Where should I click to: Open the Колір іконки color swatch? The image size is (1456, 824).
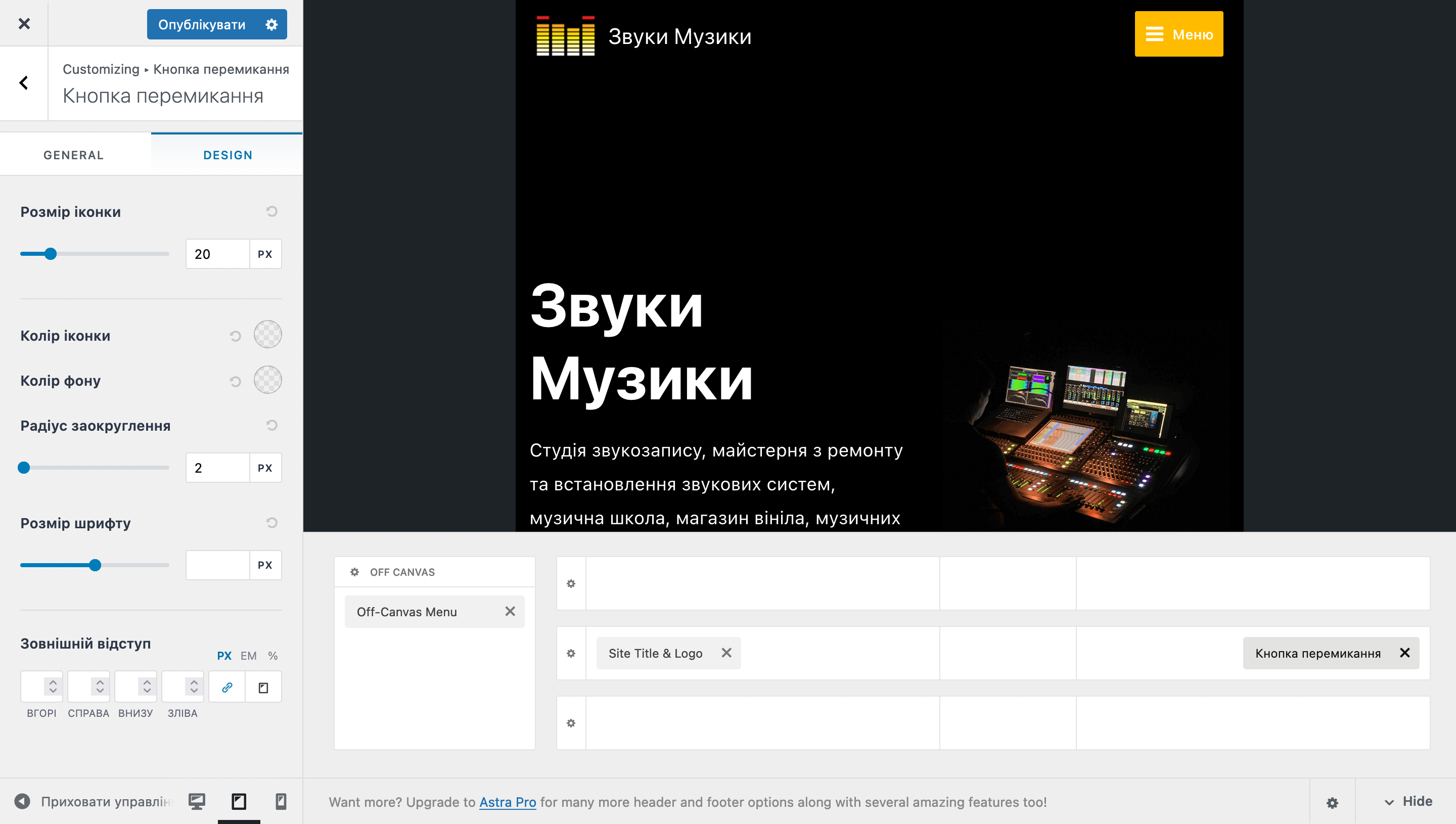pyautogui.click(x=267, y=334)
